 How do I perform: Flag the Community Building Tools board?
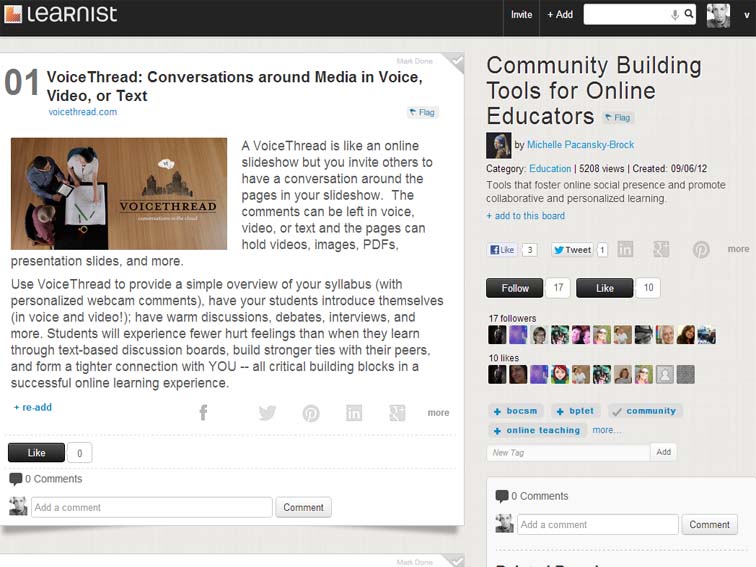coord(618,118)
